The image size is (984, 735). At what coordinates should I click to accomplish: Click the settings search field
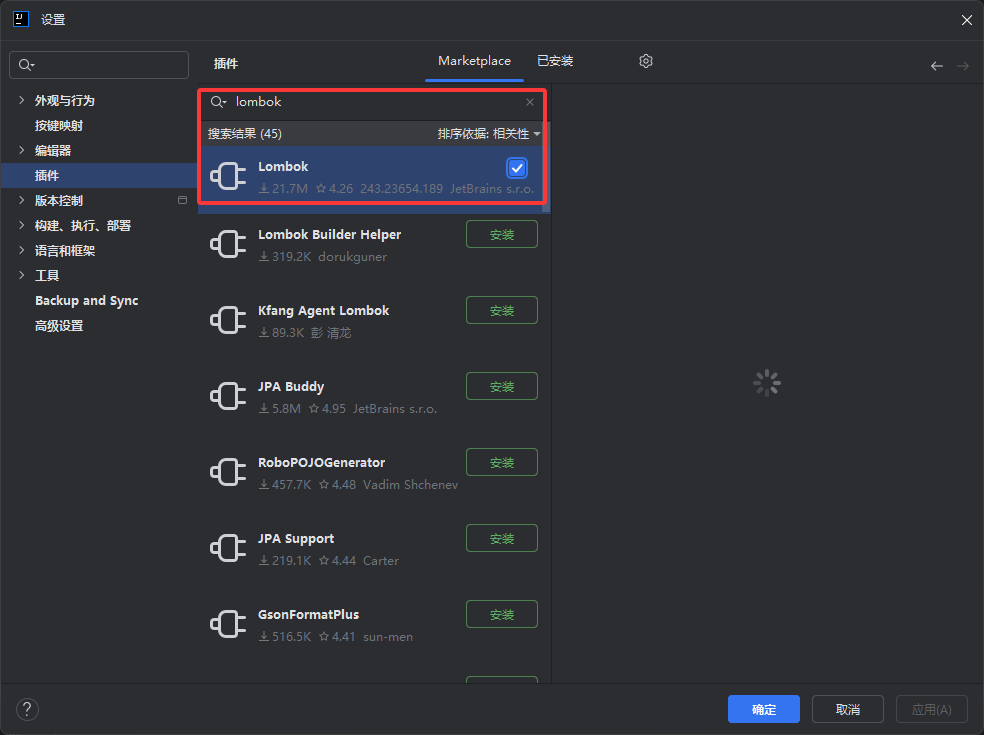(x=100, y=65)
